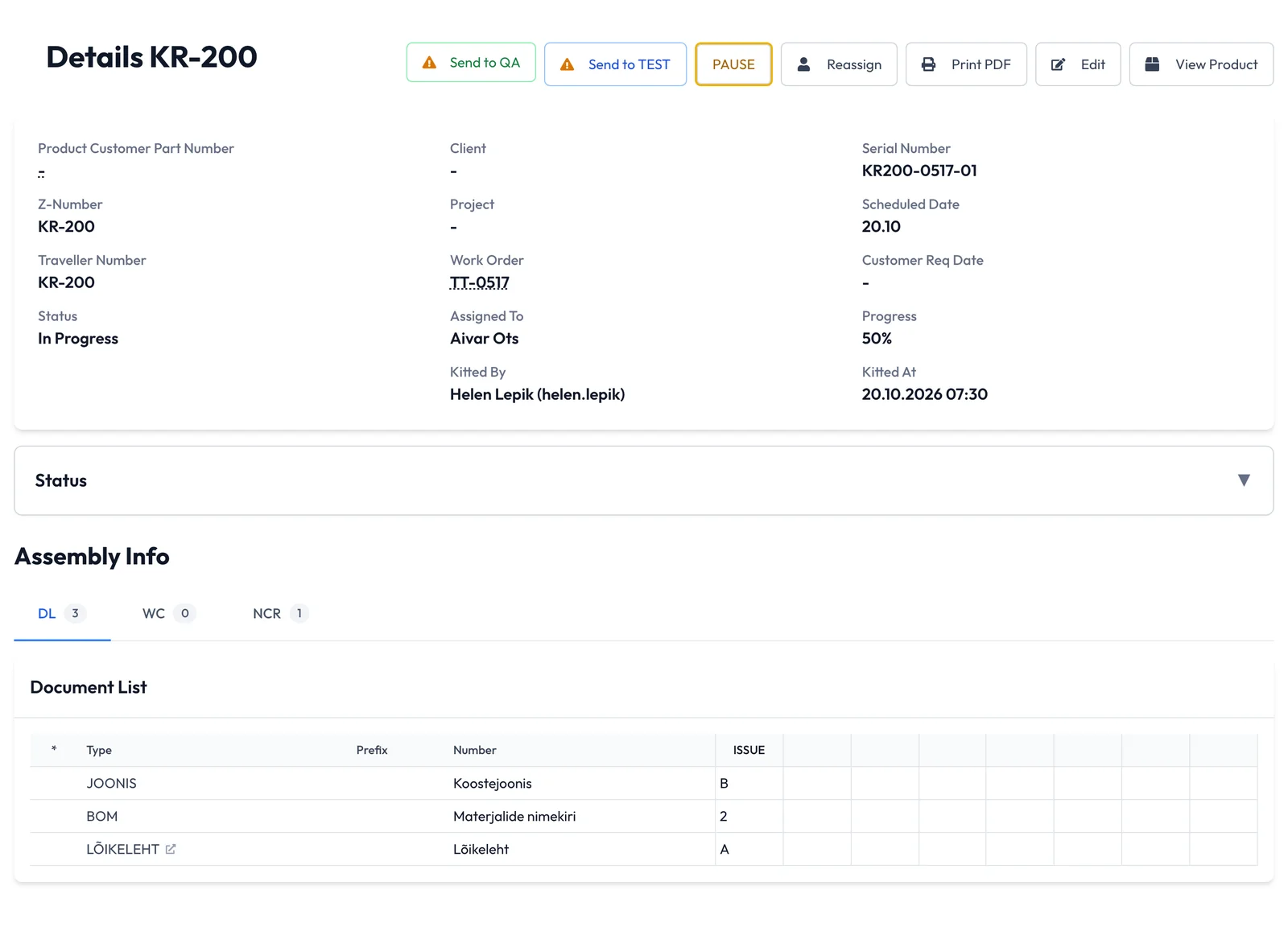This screenshot has width=1288, height=935.
Task: Click the Reassign button
Action: point(839,64)
